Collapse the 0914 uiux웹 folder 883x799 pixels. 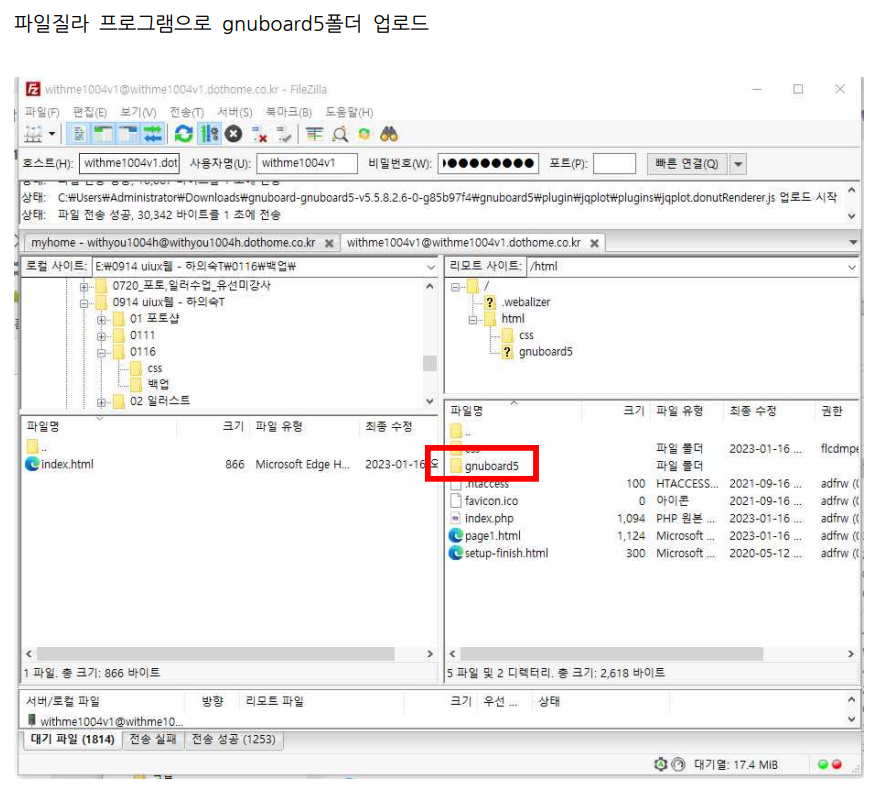tap(84, 303)
